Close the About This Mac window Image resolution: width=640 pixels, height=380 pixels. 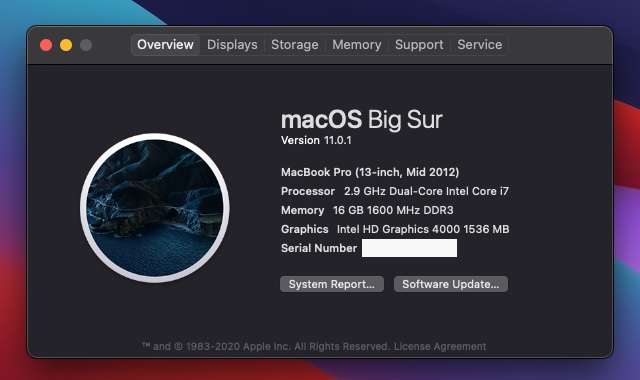(46, 45)
